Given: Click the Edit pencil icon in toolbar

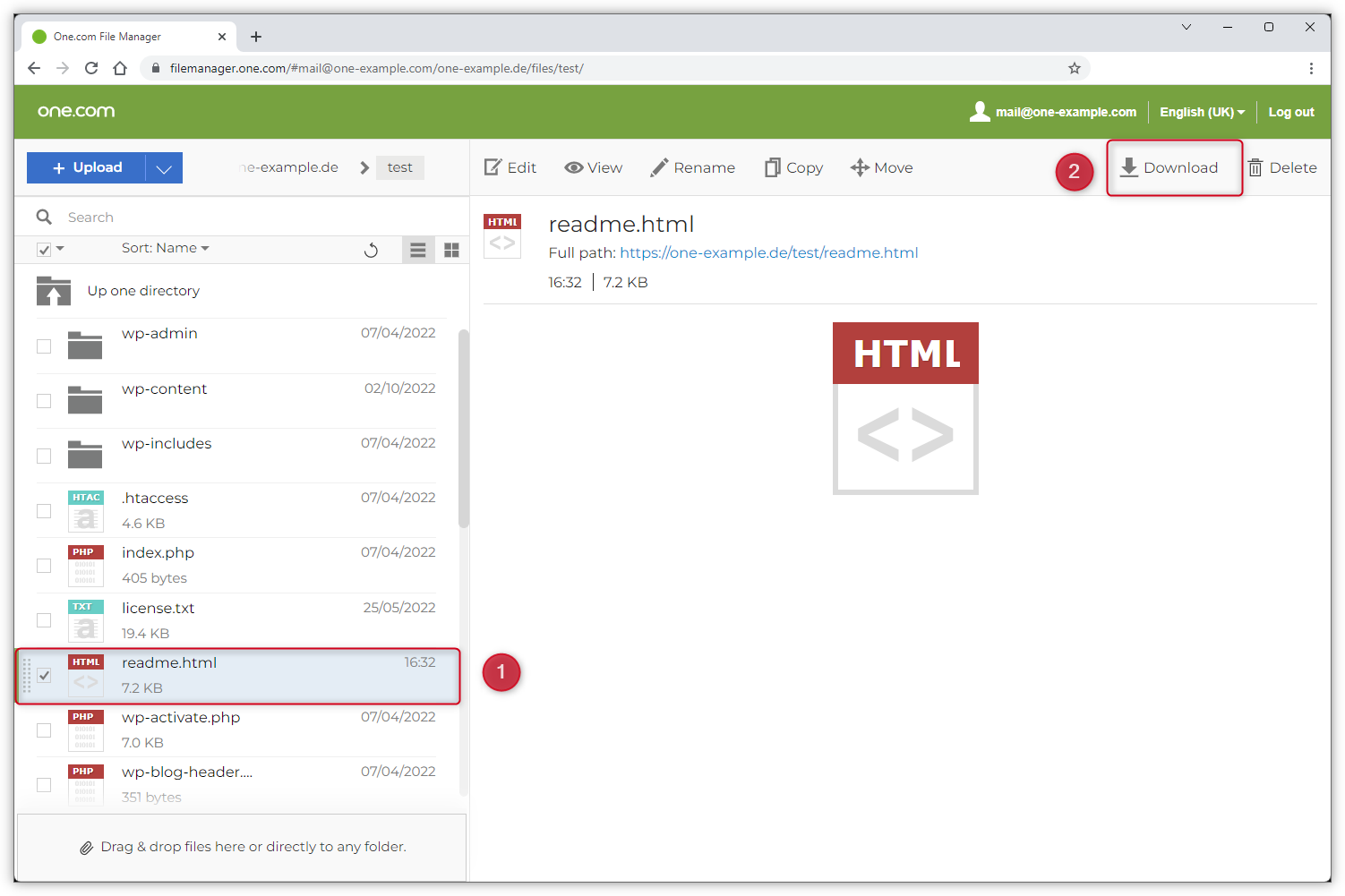Looking at the screenshot, I should 493,167.
